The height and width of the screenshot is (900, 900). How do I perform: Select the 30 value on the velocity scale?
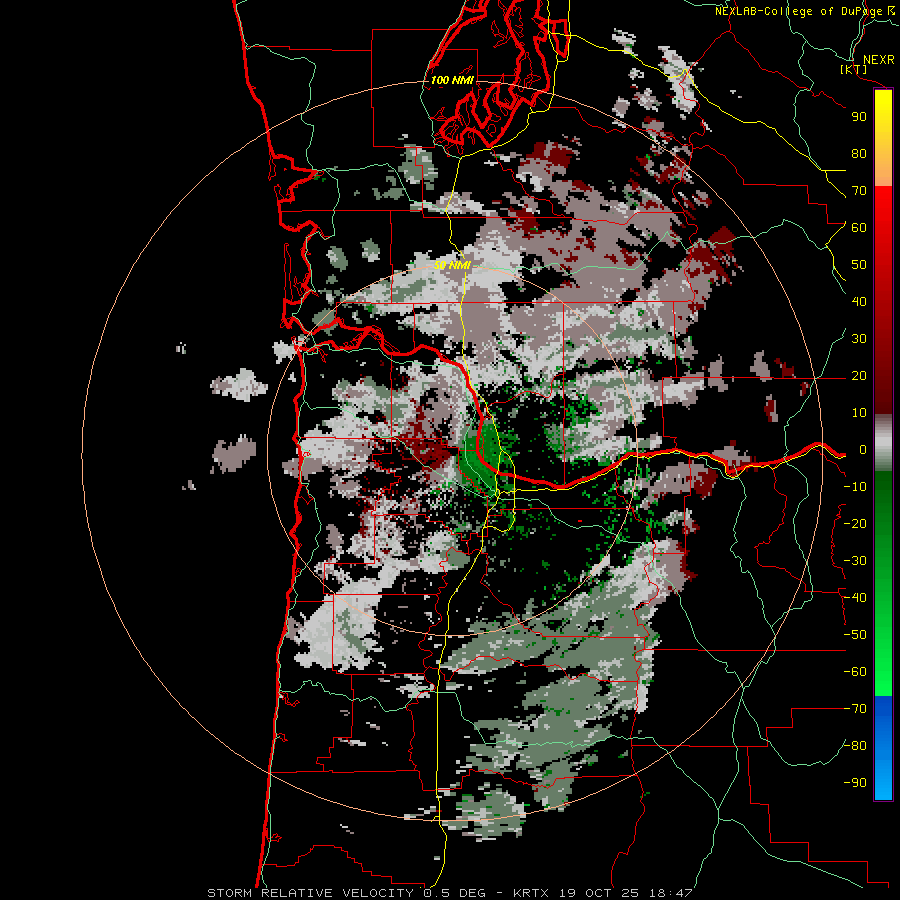click(x=859, y=339)
